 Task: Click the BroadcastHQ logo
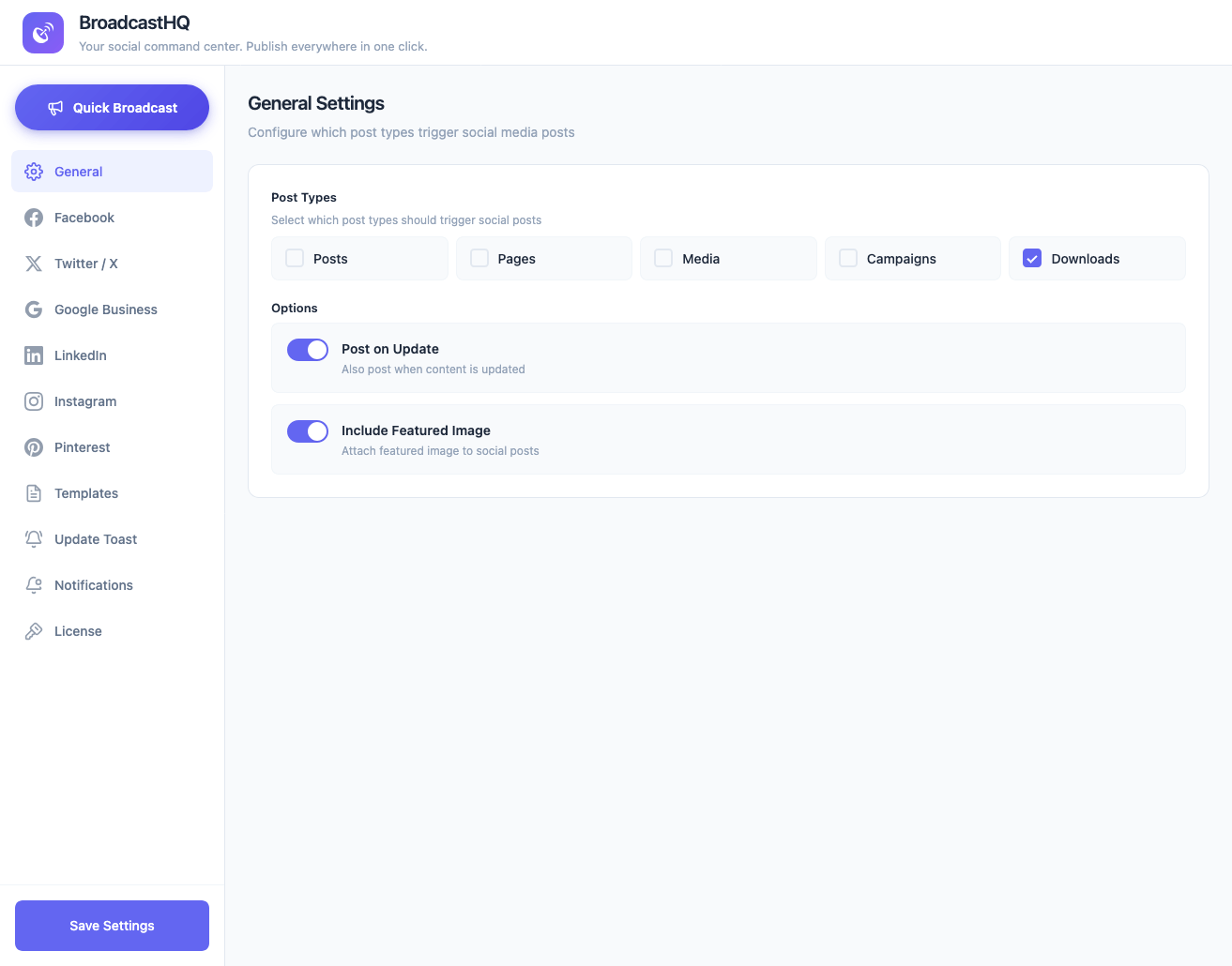coord(43,33)
